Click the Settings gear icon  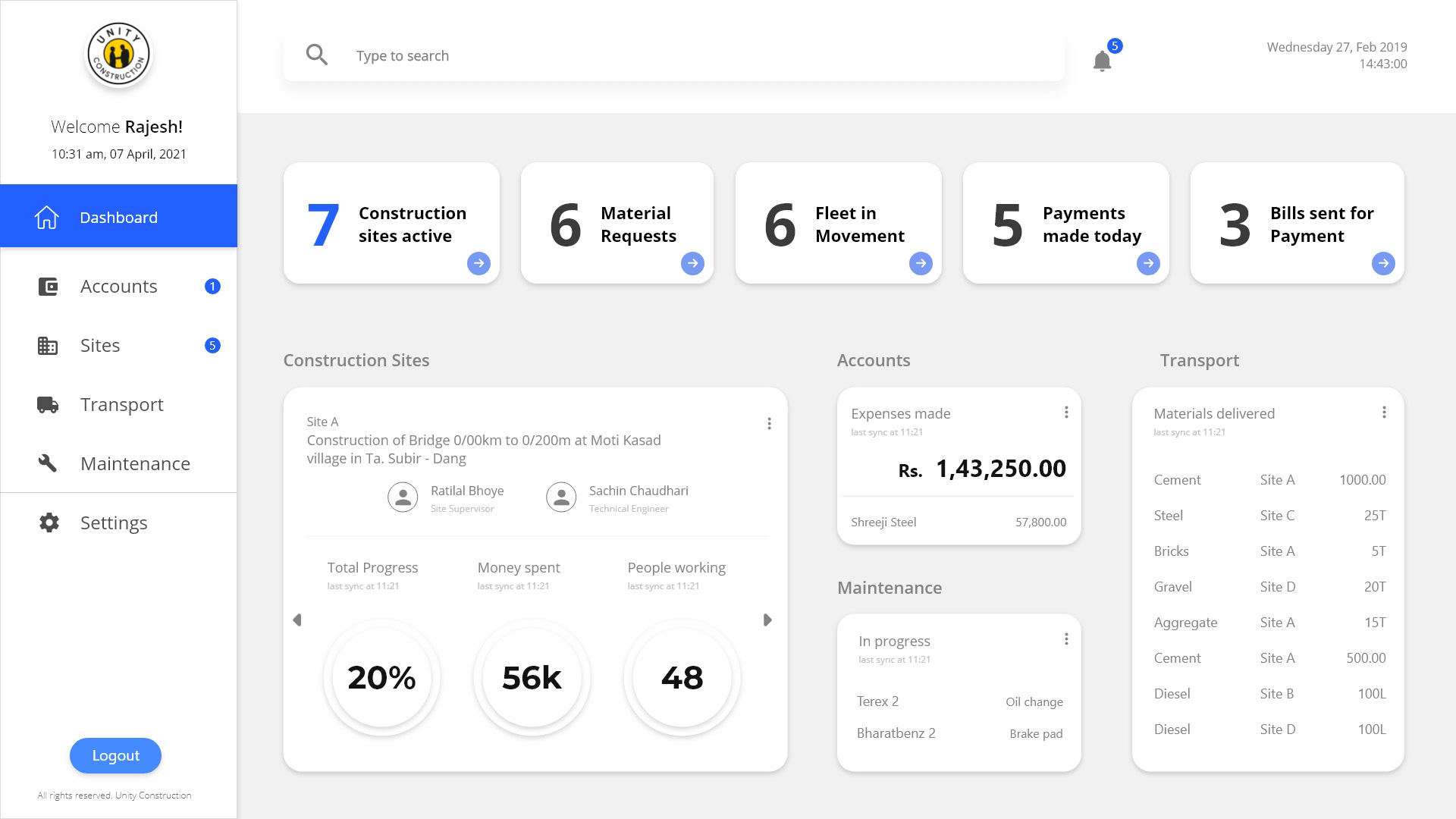tap(49, 522)
